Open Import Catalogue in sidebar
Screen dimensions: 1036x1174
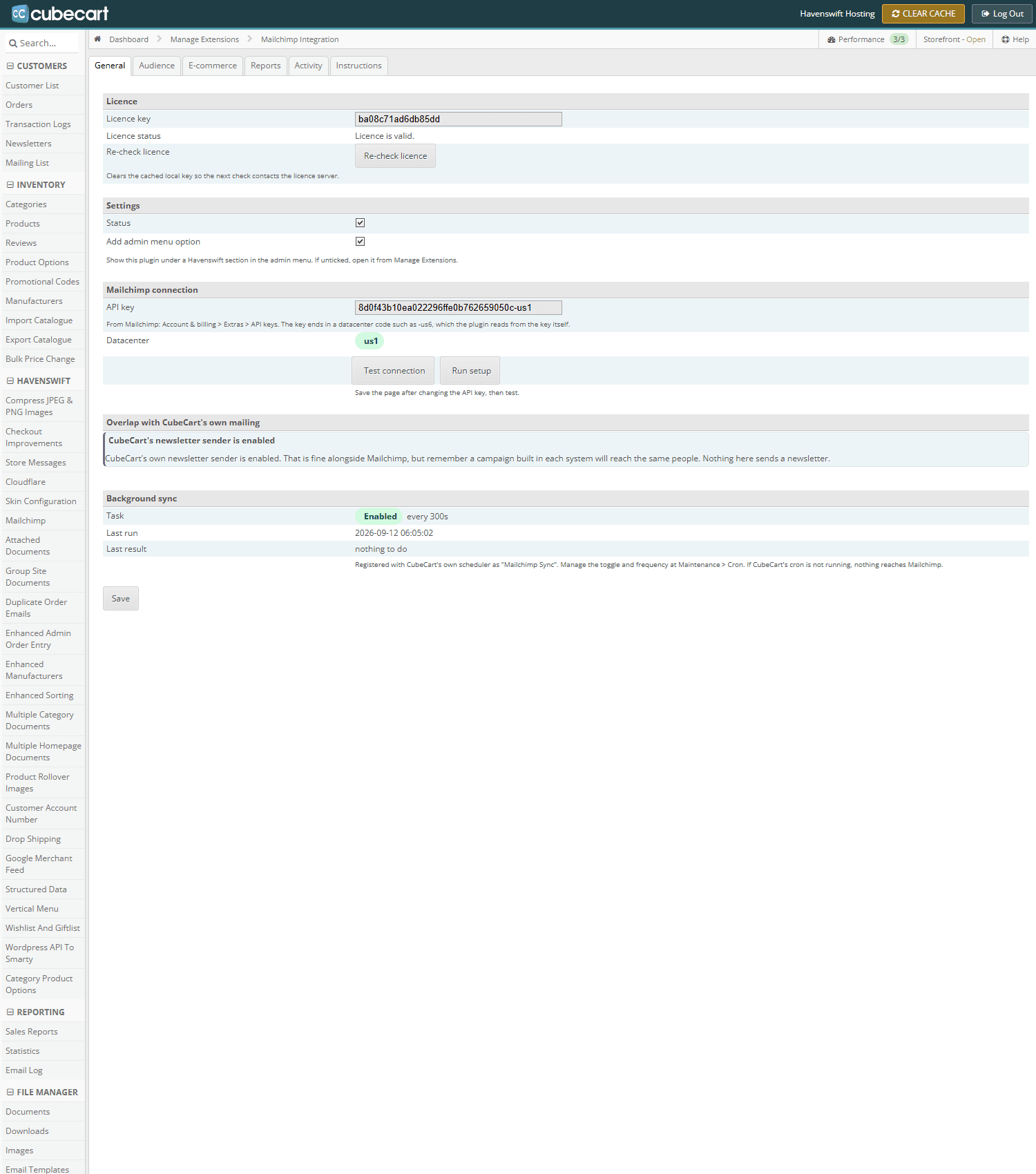pyautogui.click(x=39, y=320)
